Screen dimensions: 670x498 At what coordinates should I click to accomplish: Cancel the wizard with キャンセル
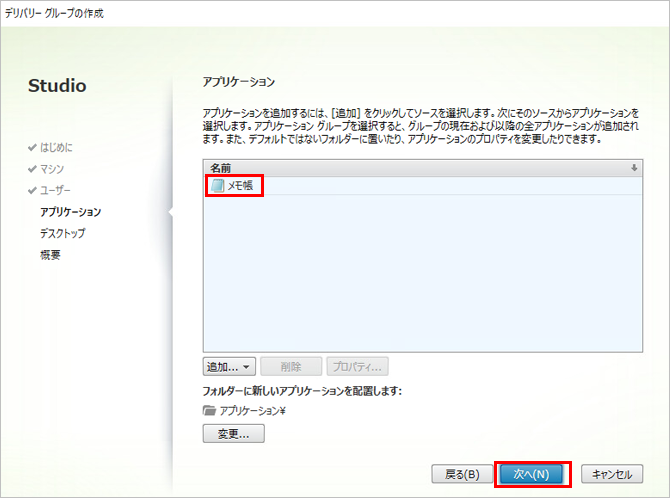(611, 474)
